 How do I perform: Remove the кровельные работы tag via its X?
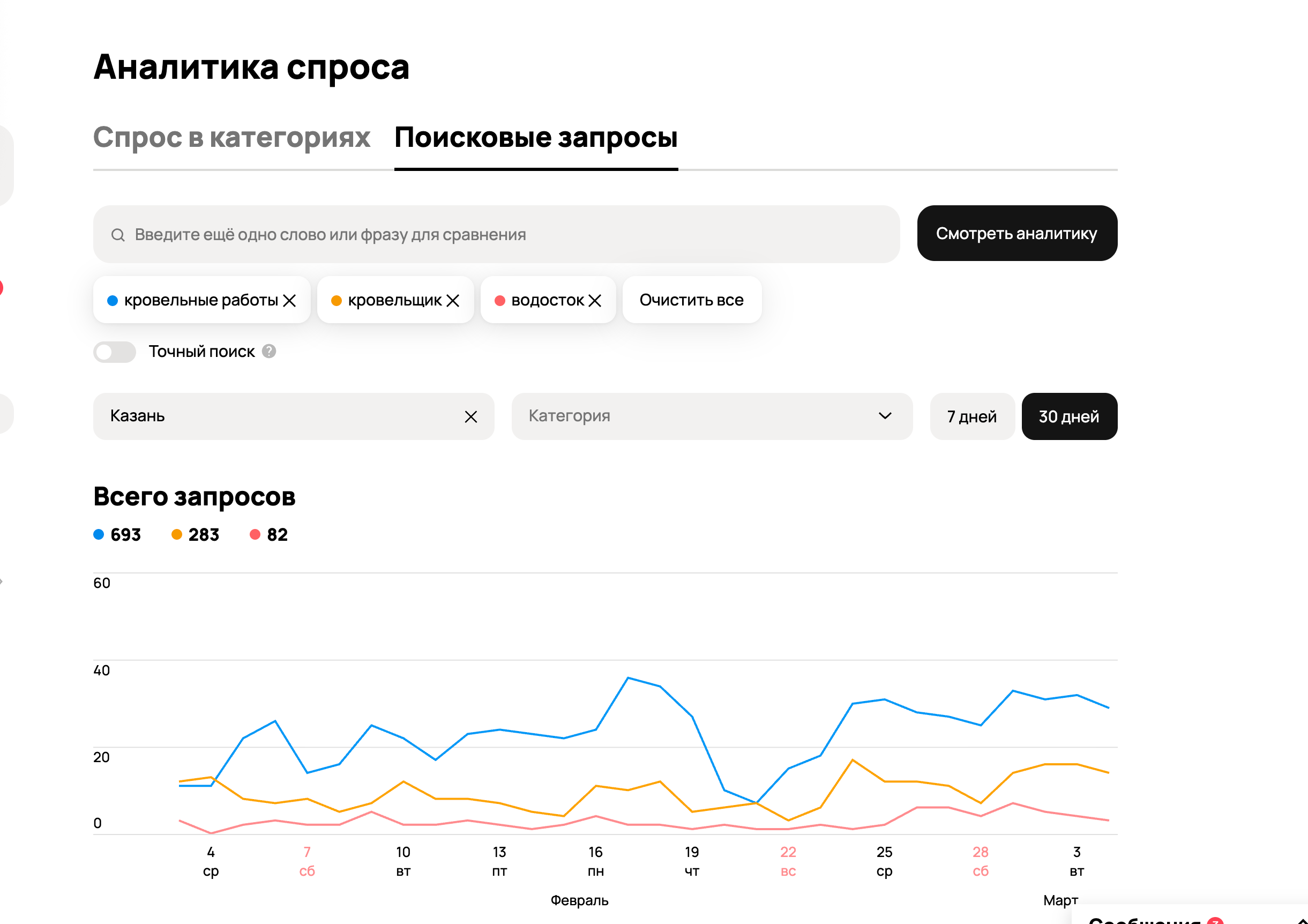click(289, 301)
